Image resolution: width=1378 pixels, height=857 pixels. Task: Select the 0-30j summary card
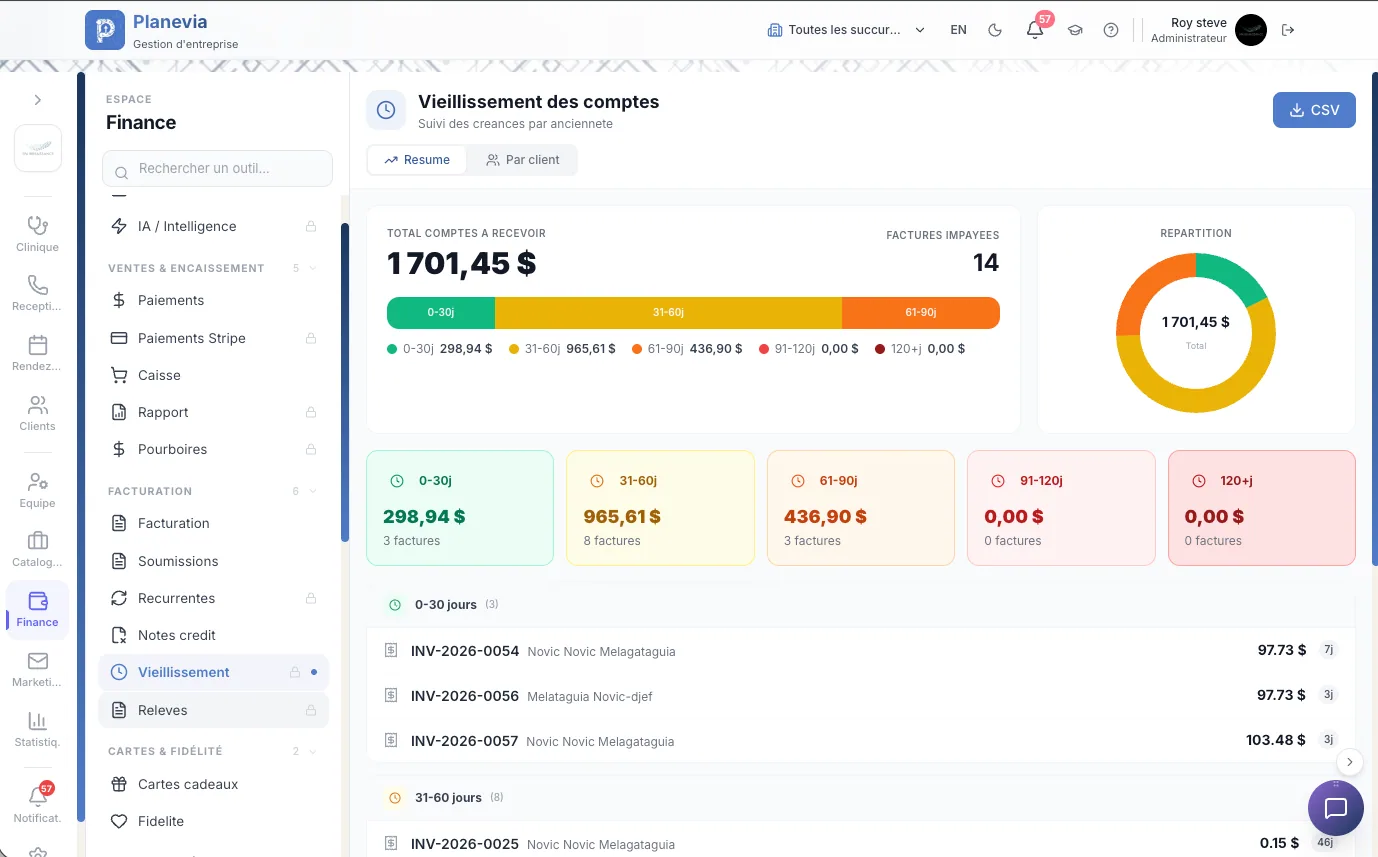click(460, 508)
